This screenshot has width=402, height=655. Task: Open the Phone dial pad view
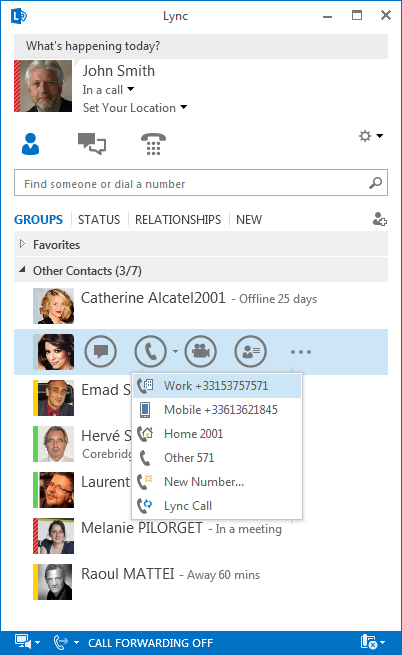click(x=153, y=144)
